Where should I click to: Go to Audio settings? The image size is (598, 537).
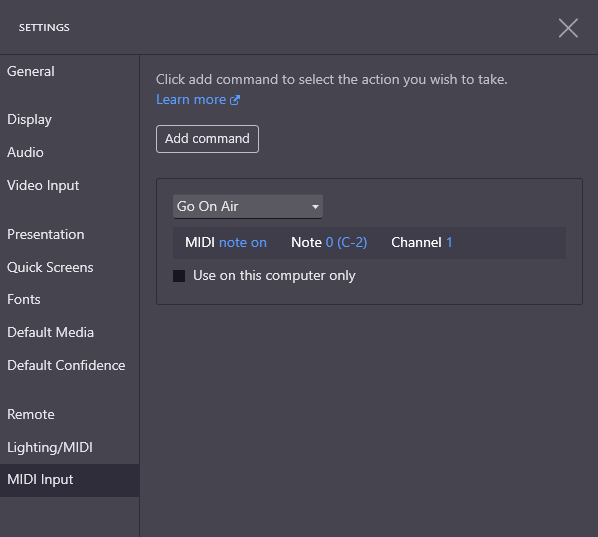[25, 153]
